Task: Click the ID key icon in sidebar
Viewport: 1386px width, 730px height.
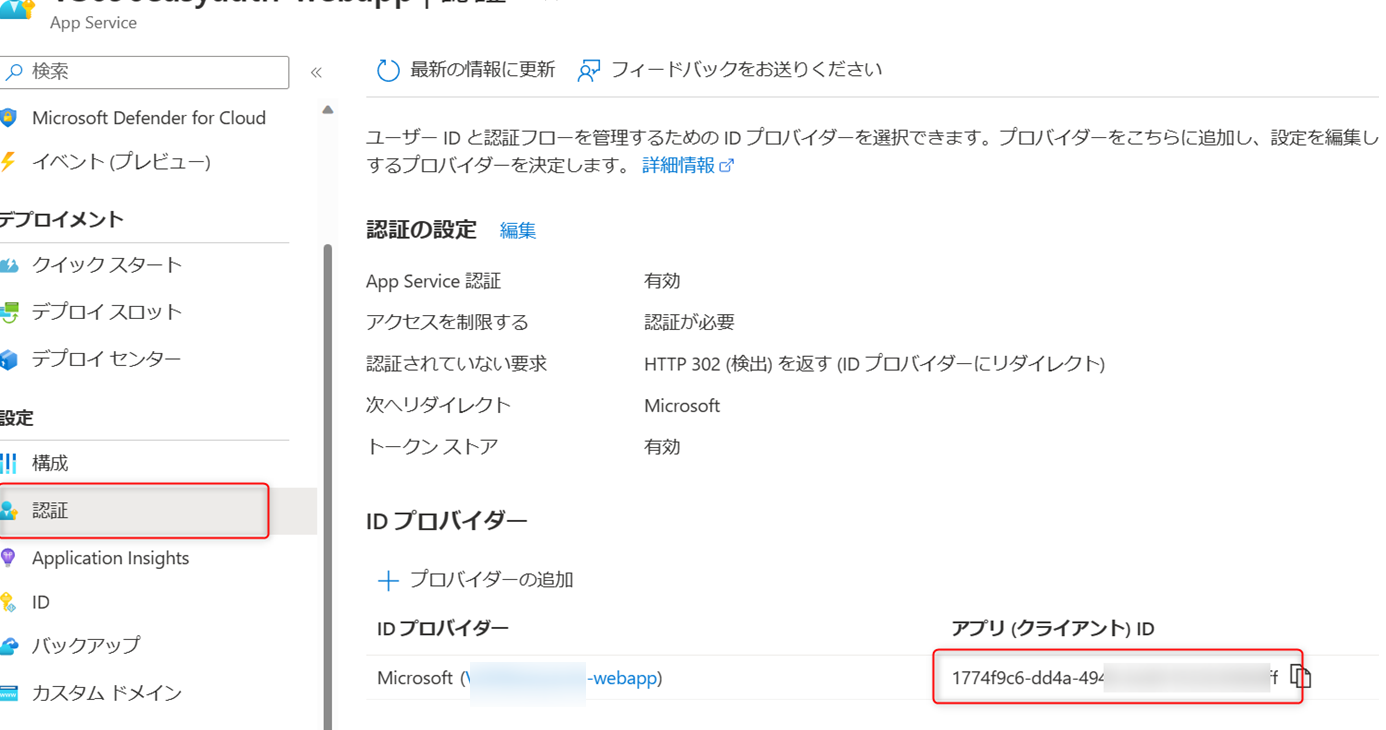Action: [x=9, y=602]
